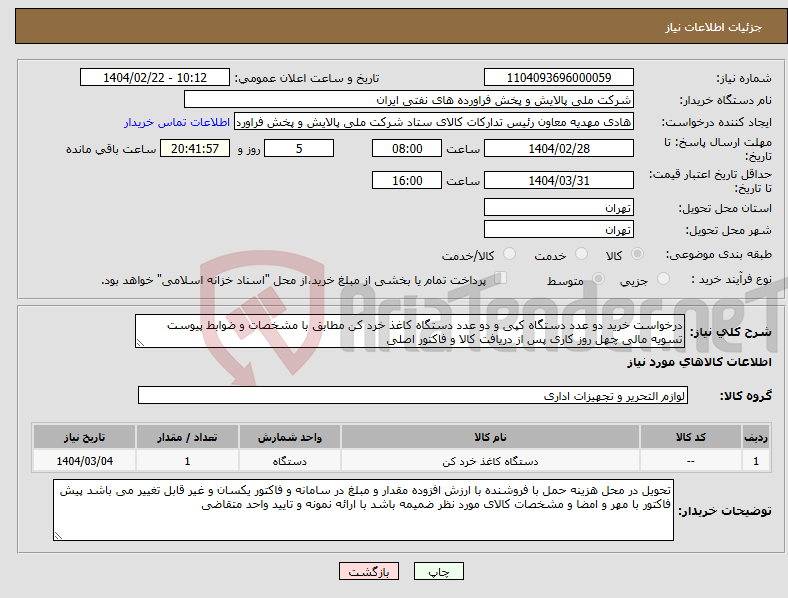This screenshot has width=788, height=598.
Task: Click the کد کالا column header
Action: click(x=691, y=437)
